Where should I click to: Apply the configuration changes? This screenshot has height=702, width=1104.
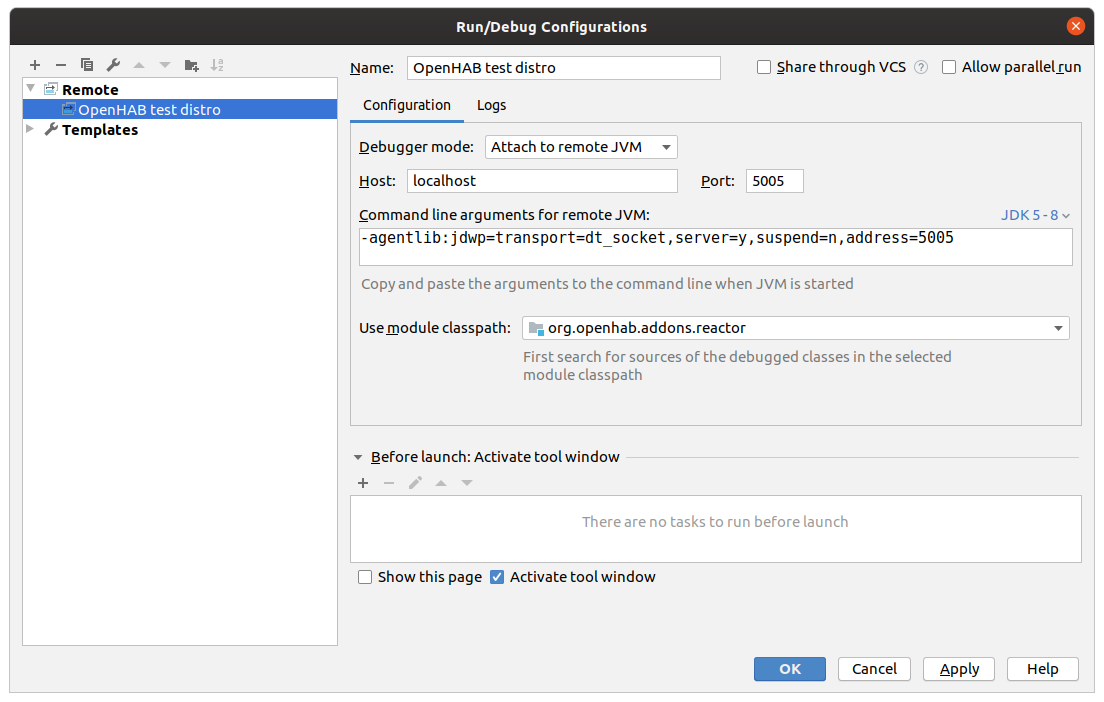tap(958, 669)
